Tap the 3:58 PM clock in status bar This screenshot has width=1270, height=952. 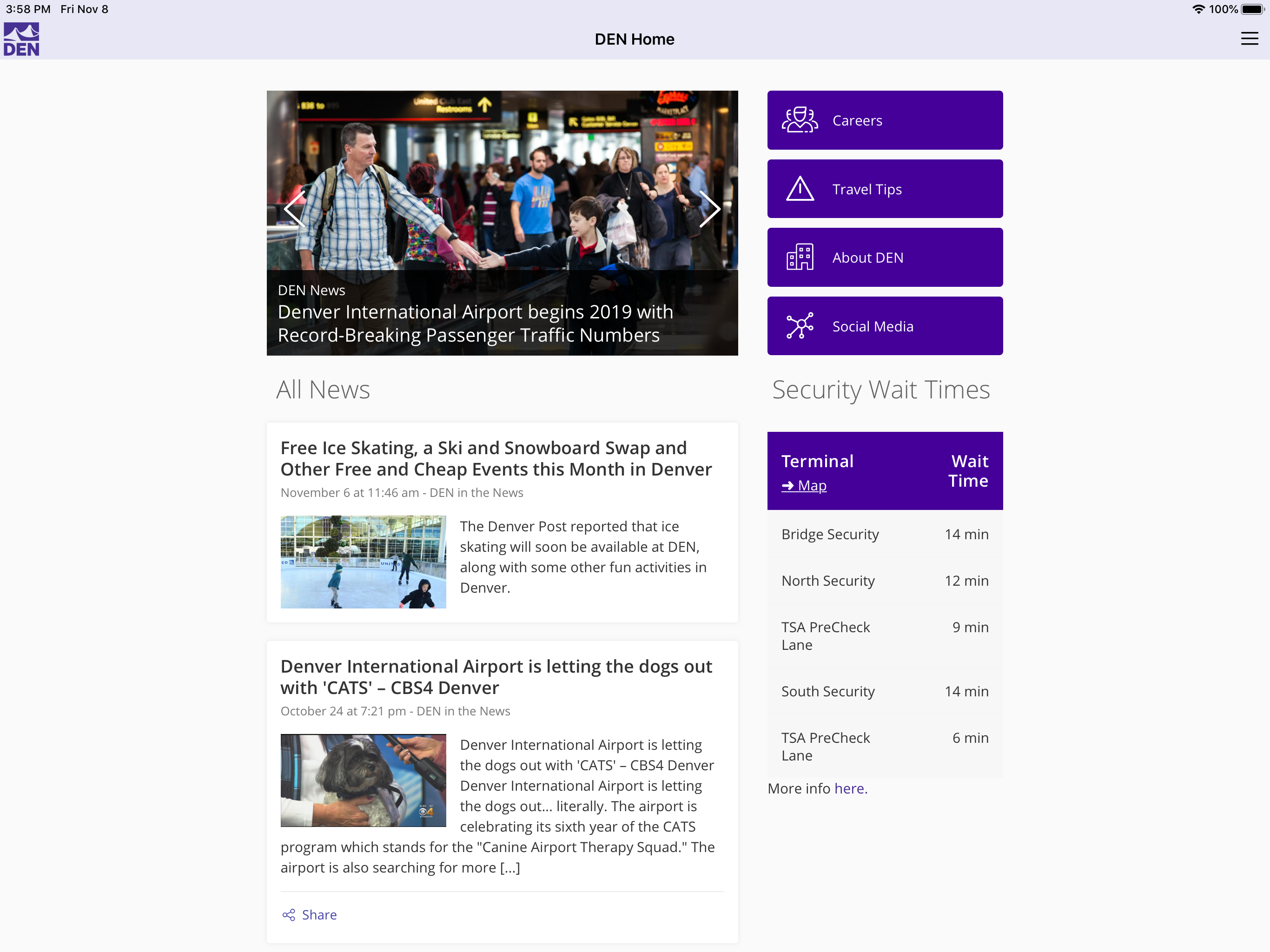pos(28,9)
